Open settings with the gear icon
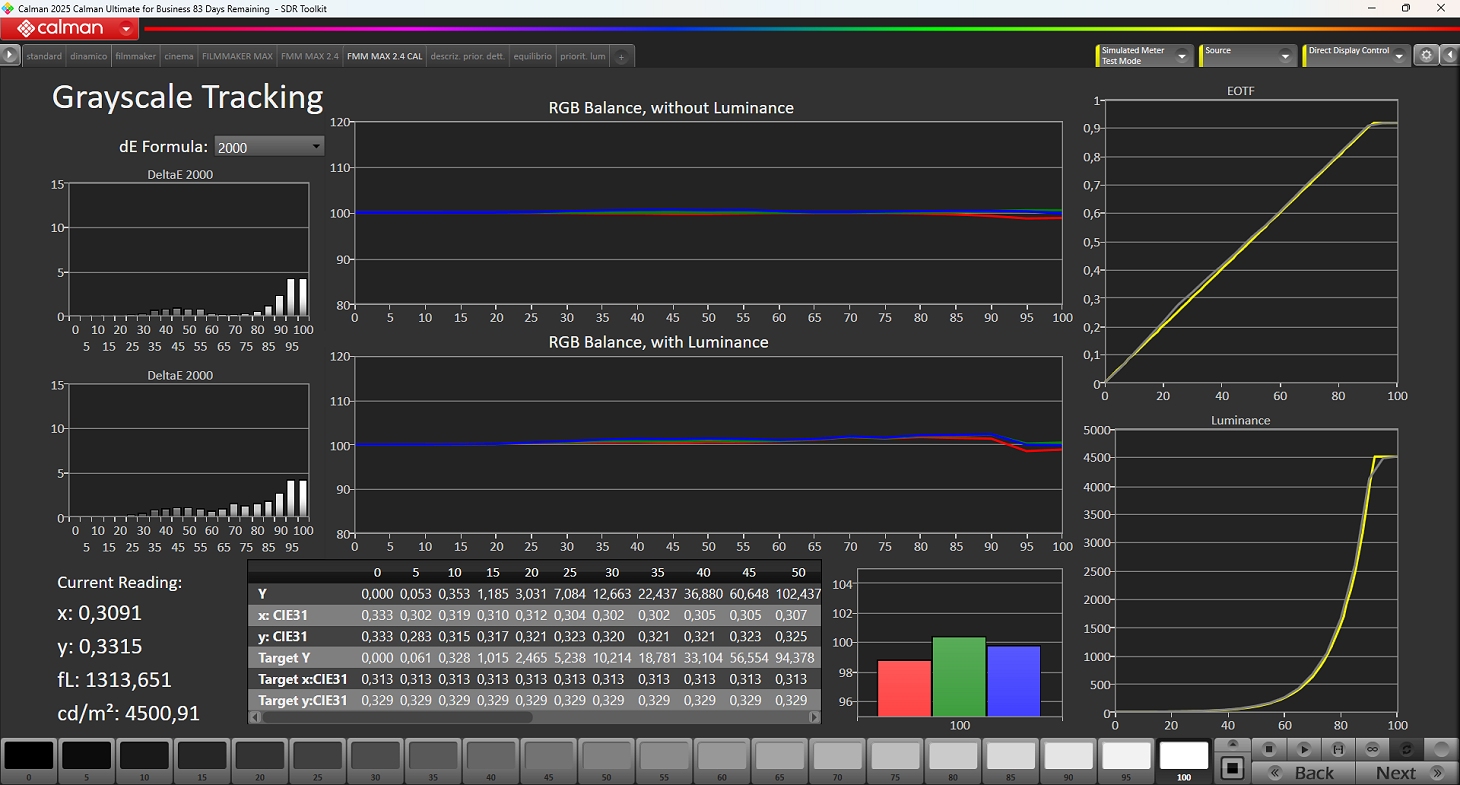Screen dimensions: 1460x785 (1426, 56)
